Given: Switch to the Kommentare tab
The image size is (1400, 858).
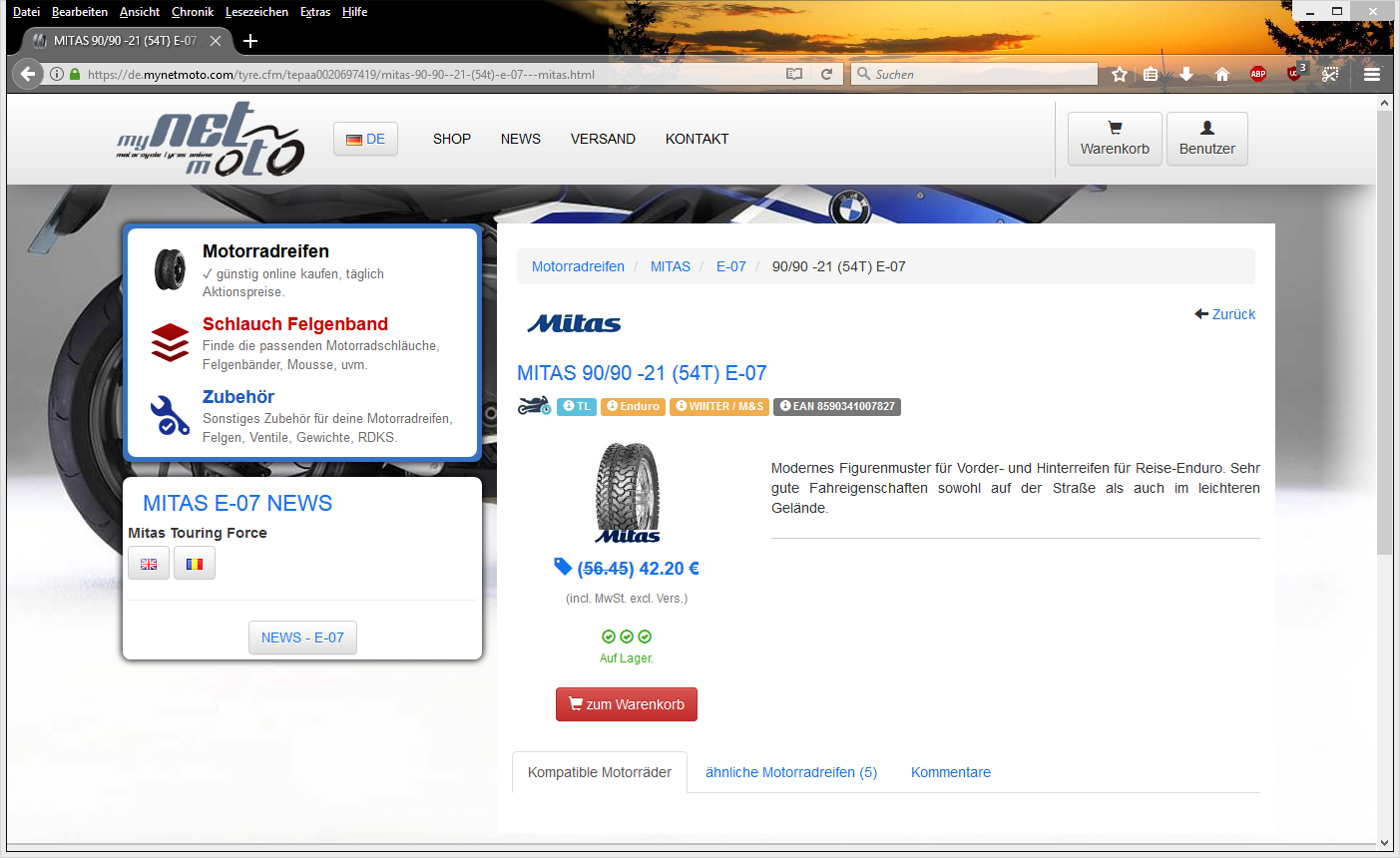Looking at the screenshot, I should point(951,772).
